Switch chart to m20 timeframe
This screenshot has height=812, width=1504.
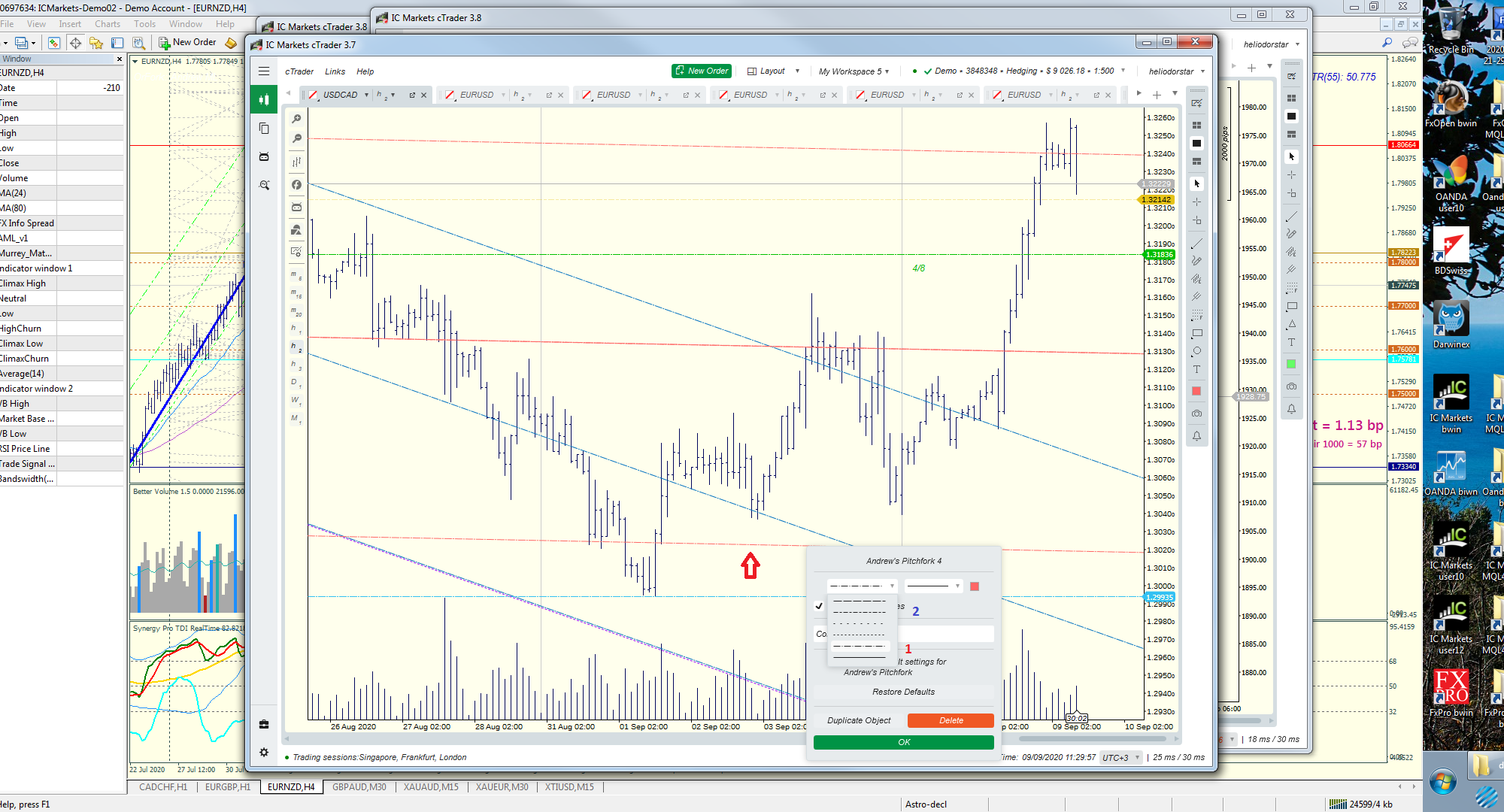tap(296, 311)
